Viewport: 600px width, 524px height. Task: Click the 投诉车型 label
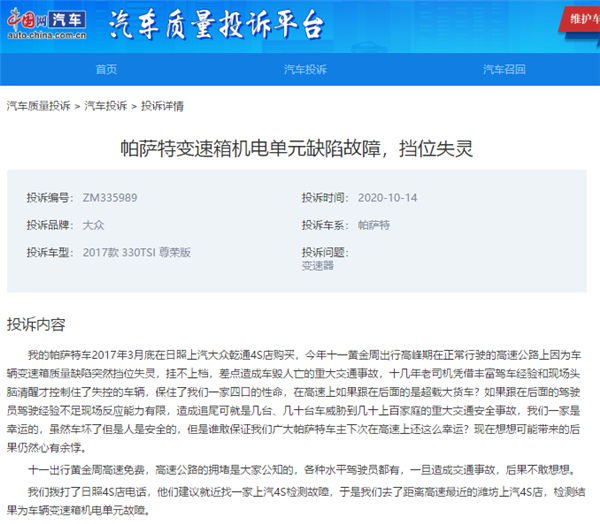click(50, 253)
